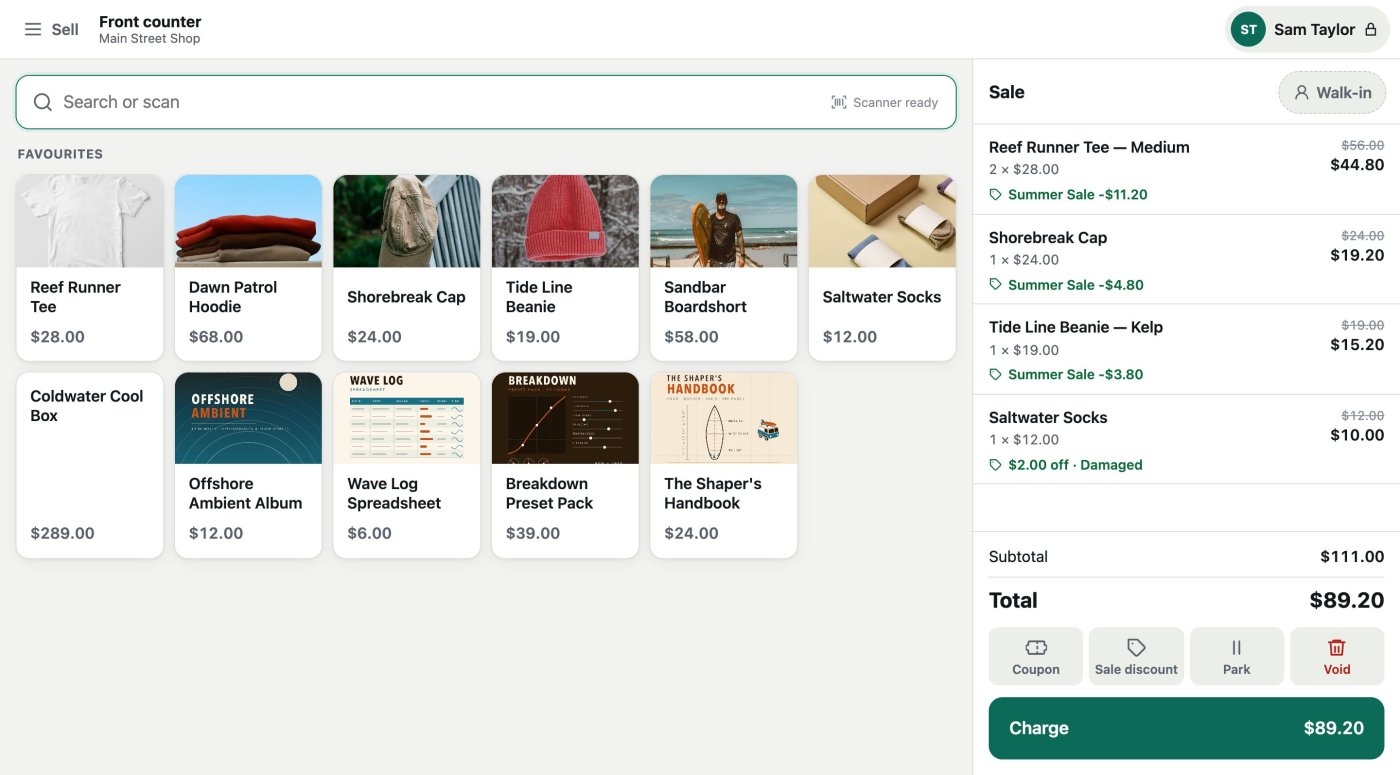Click the Front counter register title
This screenshot has height=775, width=1400.
click(150, 21)
